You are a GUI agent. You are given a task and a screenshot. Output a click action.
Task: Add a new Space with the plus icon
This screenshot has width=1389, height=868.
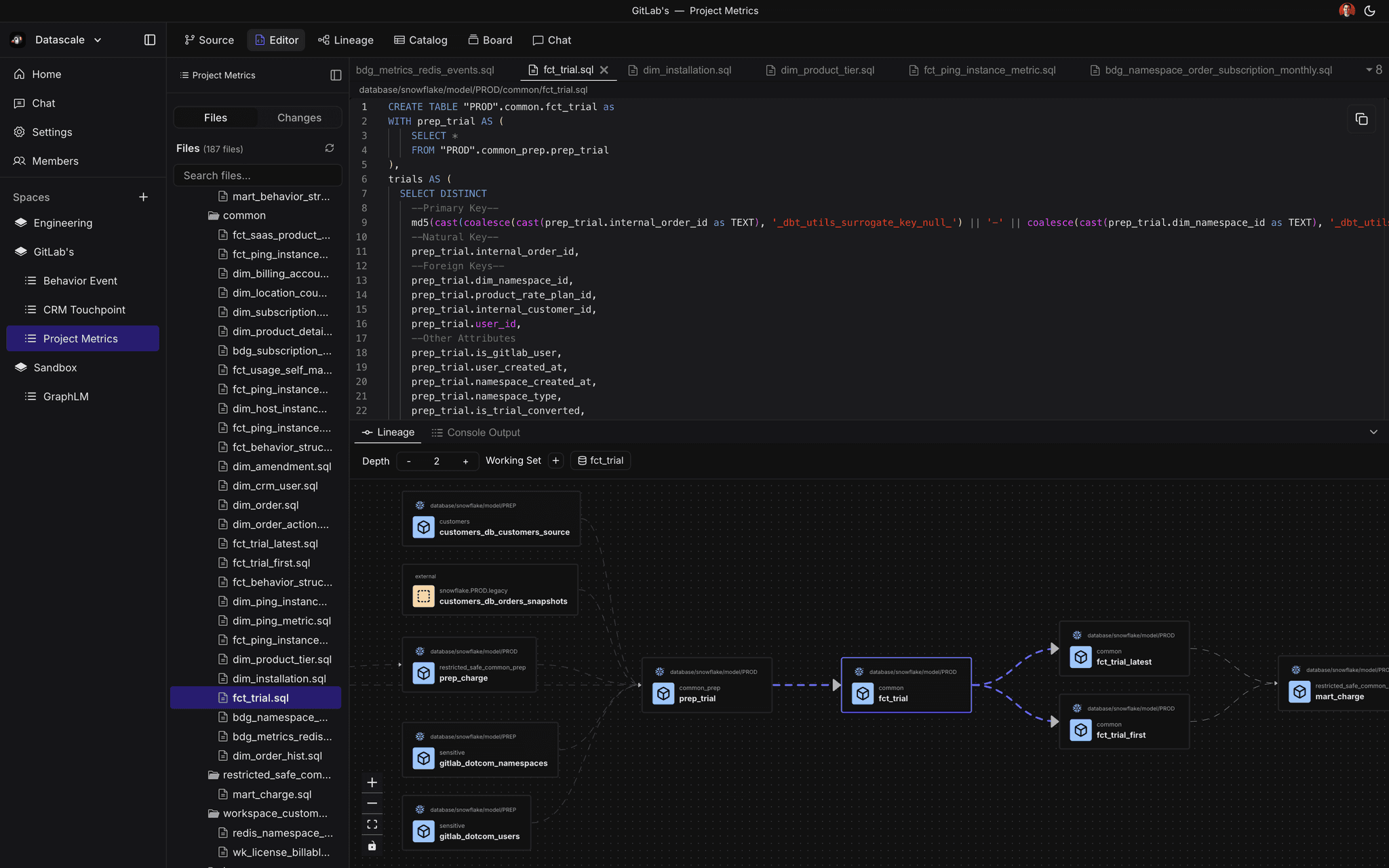tap(143, 197)
